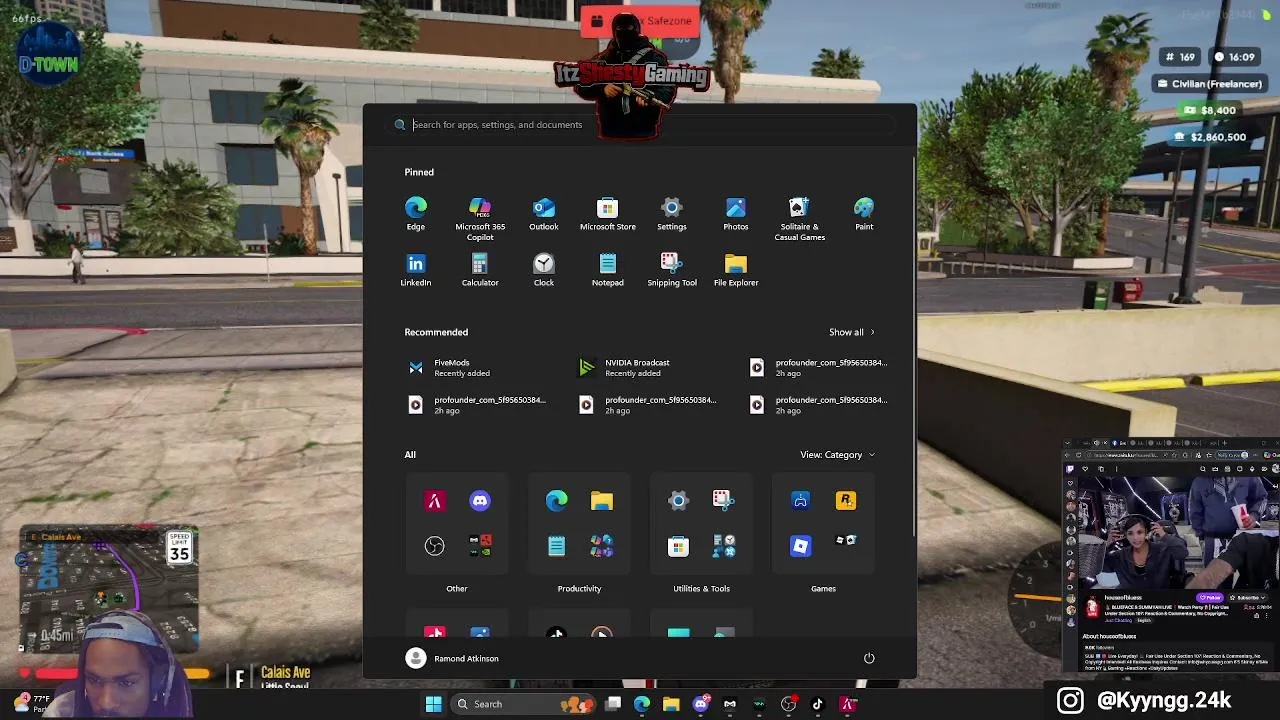Open TikTok from the taskbar
Viewport: 1280px width, 720px height.
click(x=817, y=704)
